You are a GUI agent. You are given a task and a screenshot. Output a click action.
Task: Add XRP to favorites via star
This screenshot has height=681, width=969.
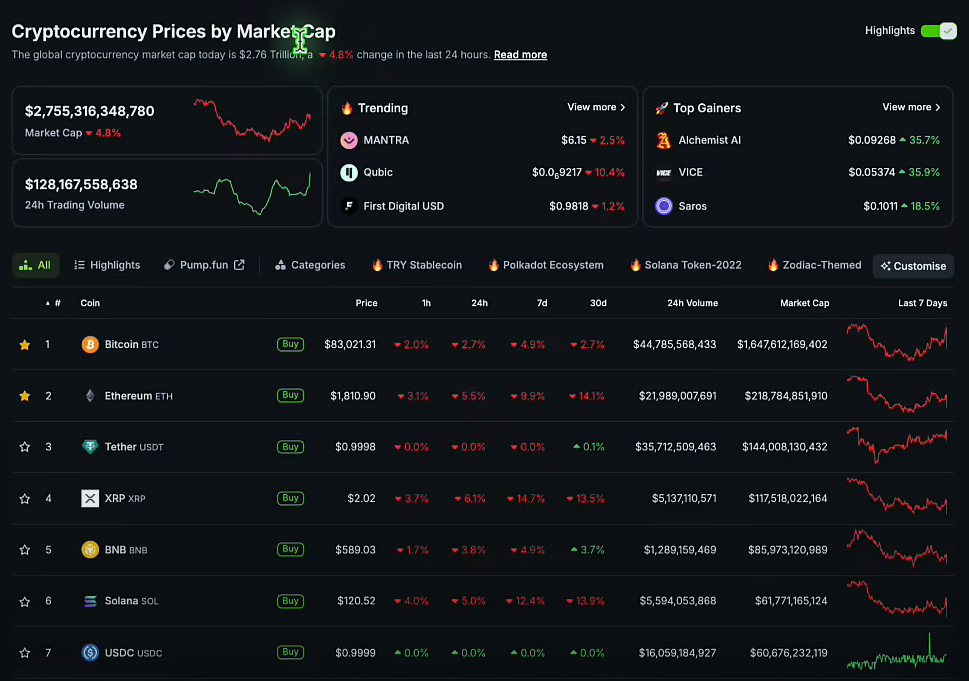(25, 498)
